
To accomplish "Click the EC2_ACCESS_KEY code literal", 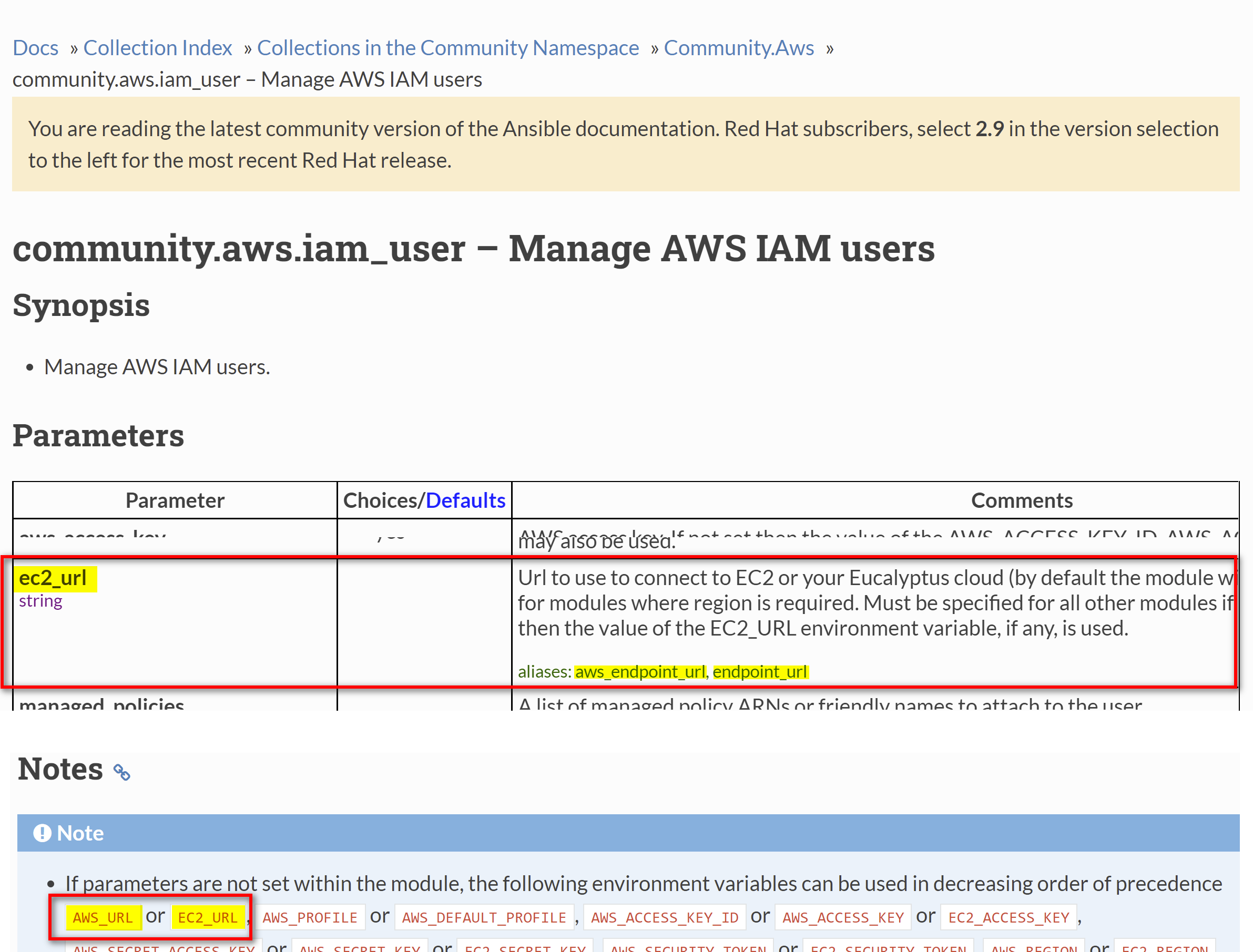I will [1008, 917].
